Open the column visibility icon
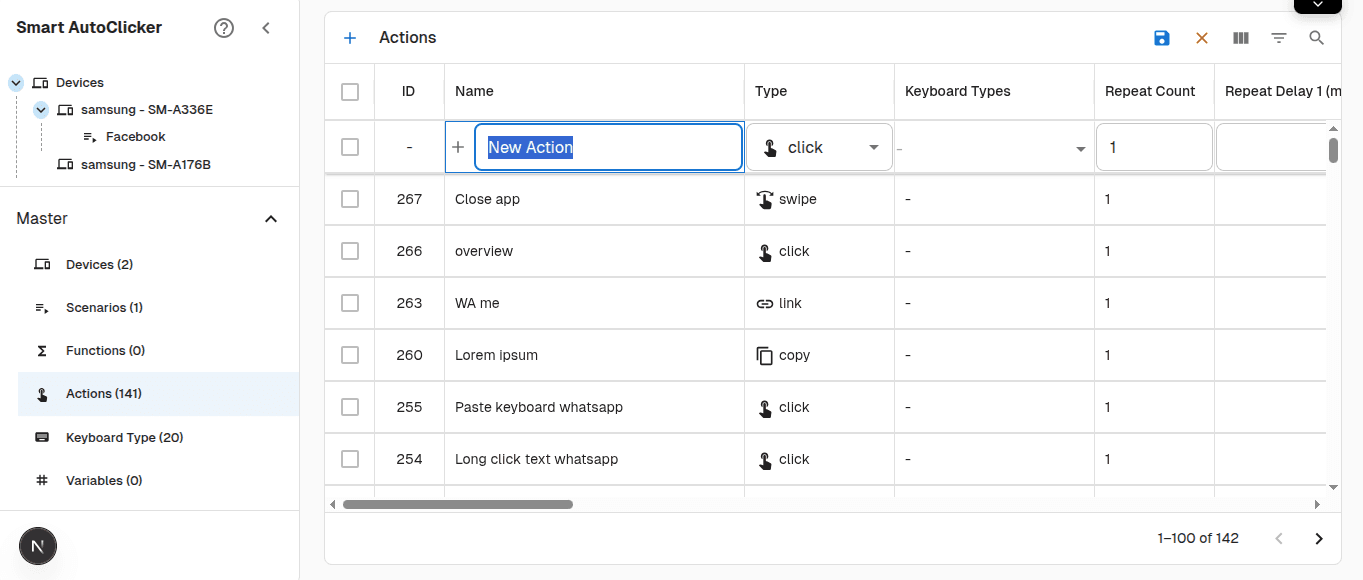 [1240, 38]
